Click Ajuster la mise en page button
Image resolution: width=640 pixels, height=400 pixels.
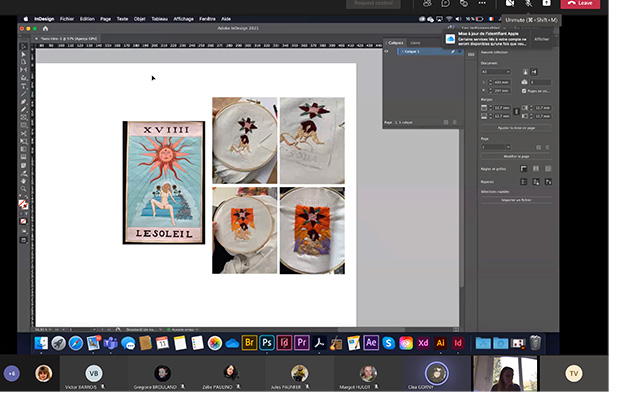(517, 128)
